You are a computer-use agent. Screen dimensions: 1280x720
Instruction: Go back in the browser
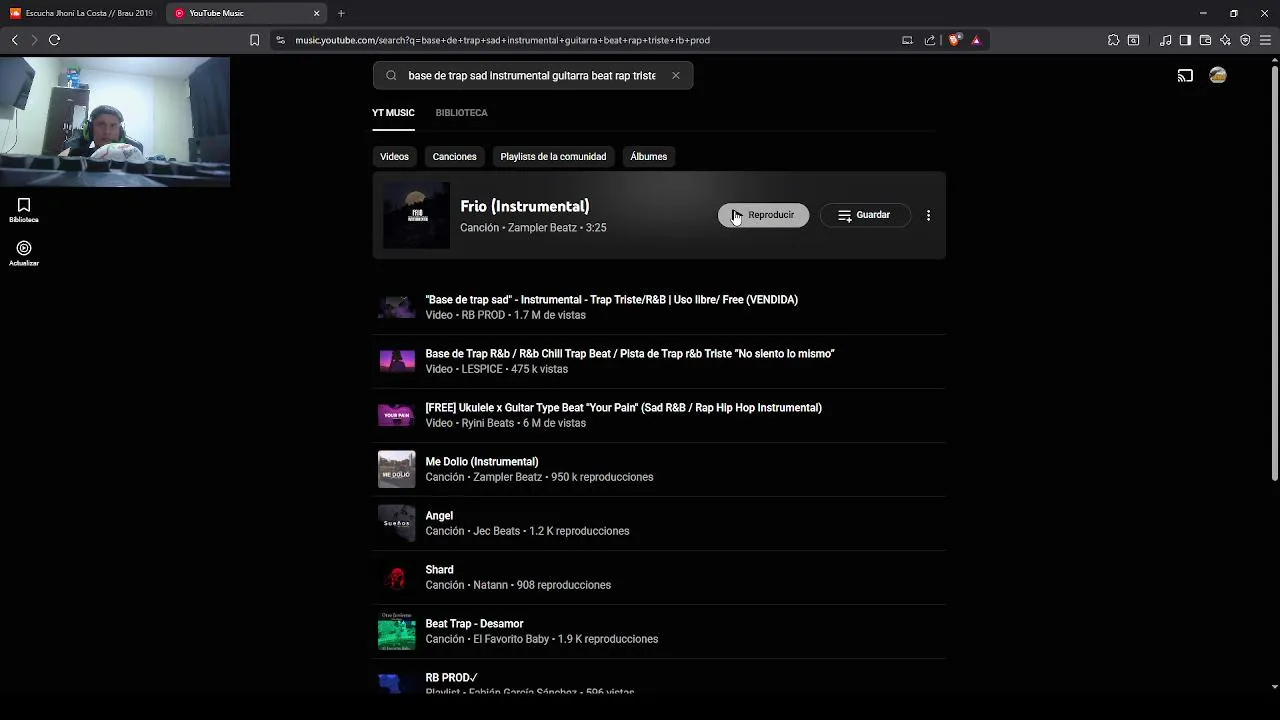[x=14, y=40]
